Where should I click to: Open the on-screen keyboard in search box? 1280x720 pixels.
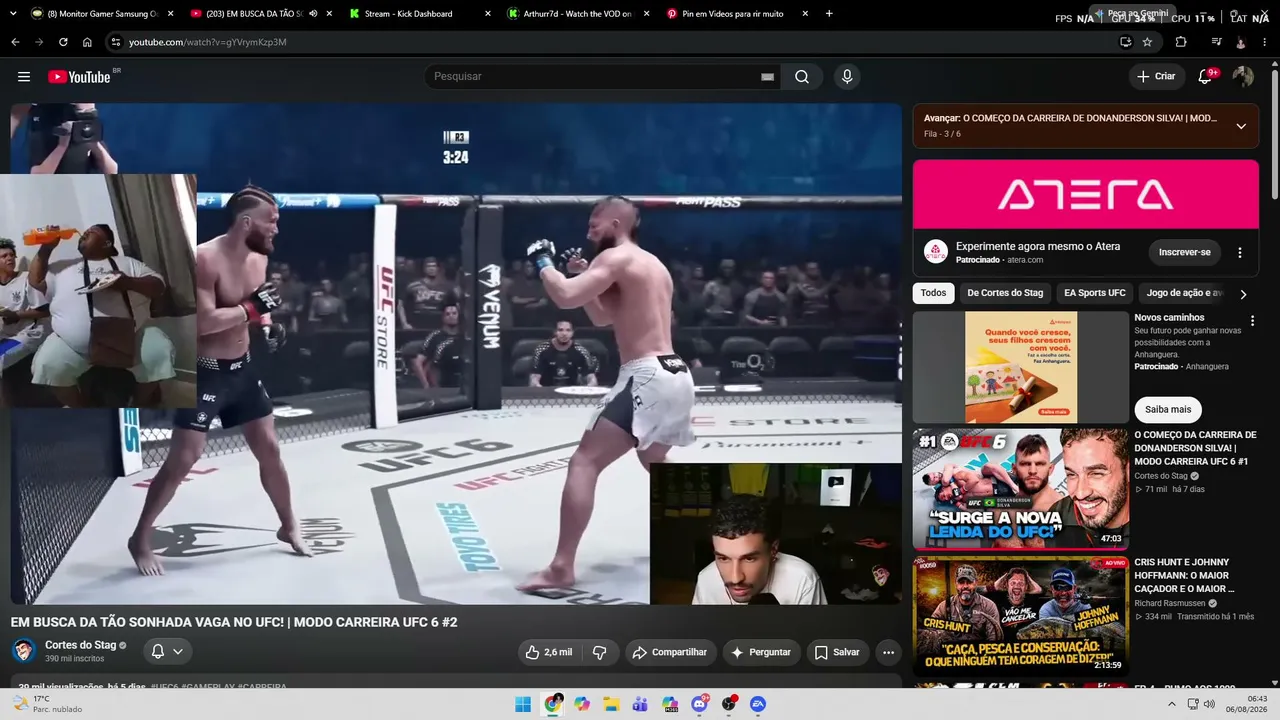[768, 77]
